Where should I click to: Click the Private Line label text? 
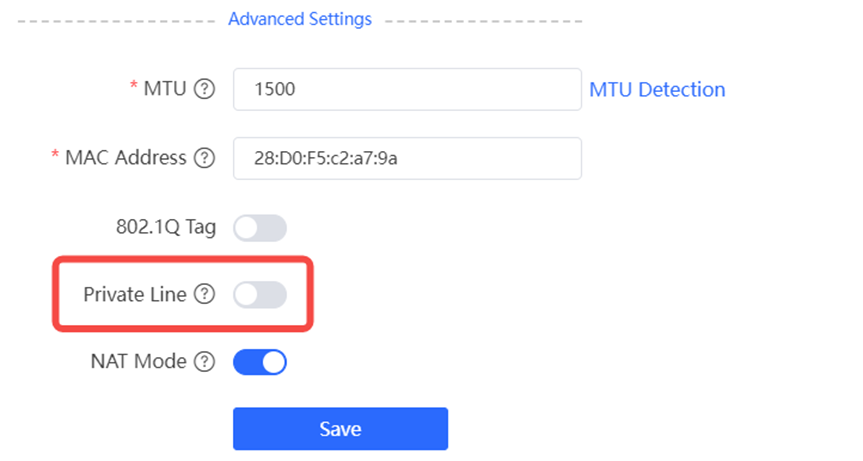135,294
